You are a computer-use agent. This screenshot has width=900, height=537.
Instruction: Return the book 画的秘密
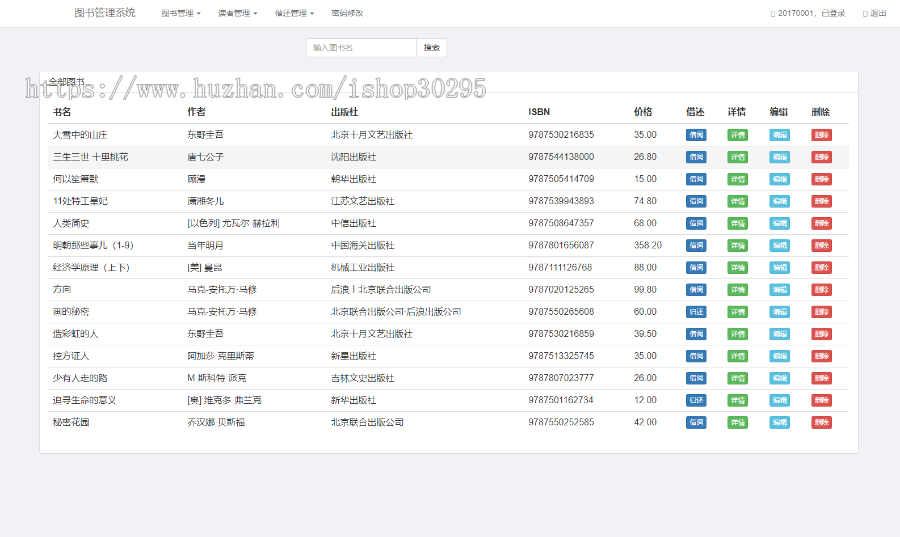tap(696, 312)
